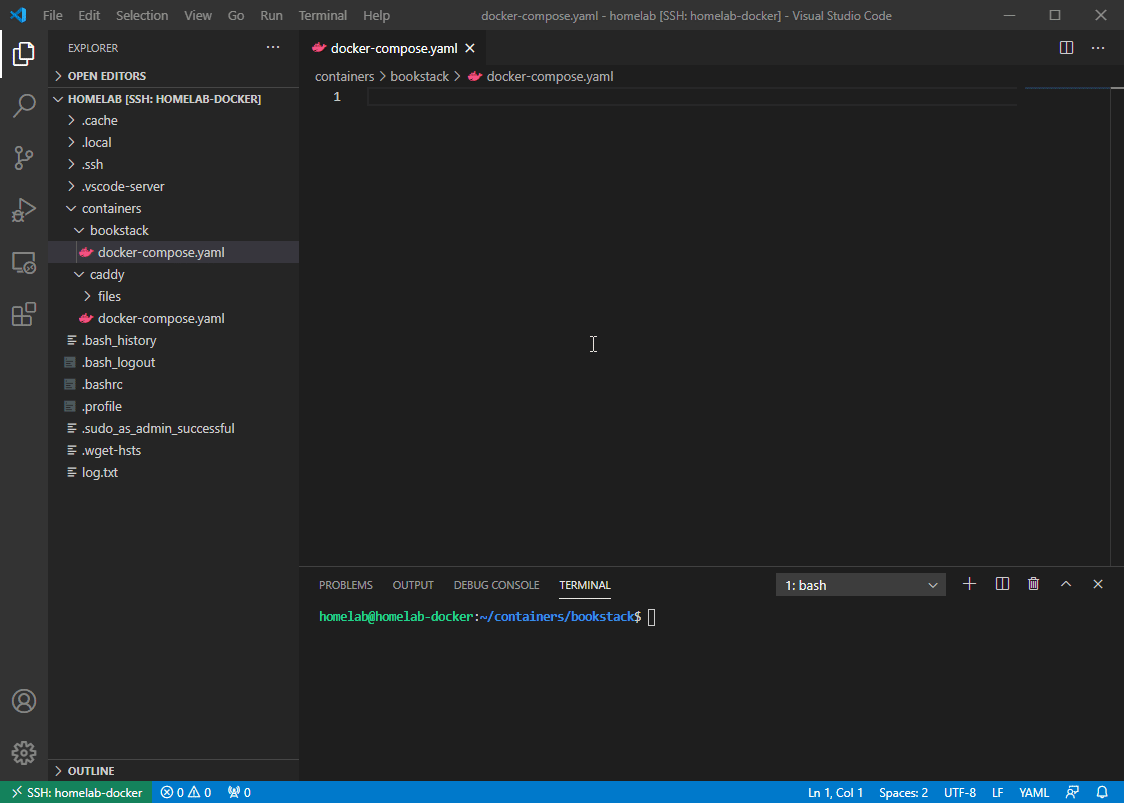Collapse the caddy folder
1124x803 pixels.
[x=173, y=275]
